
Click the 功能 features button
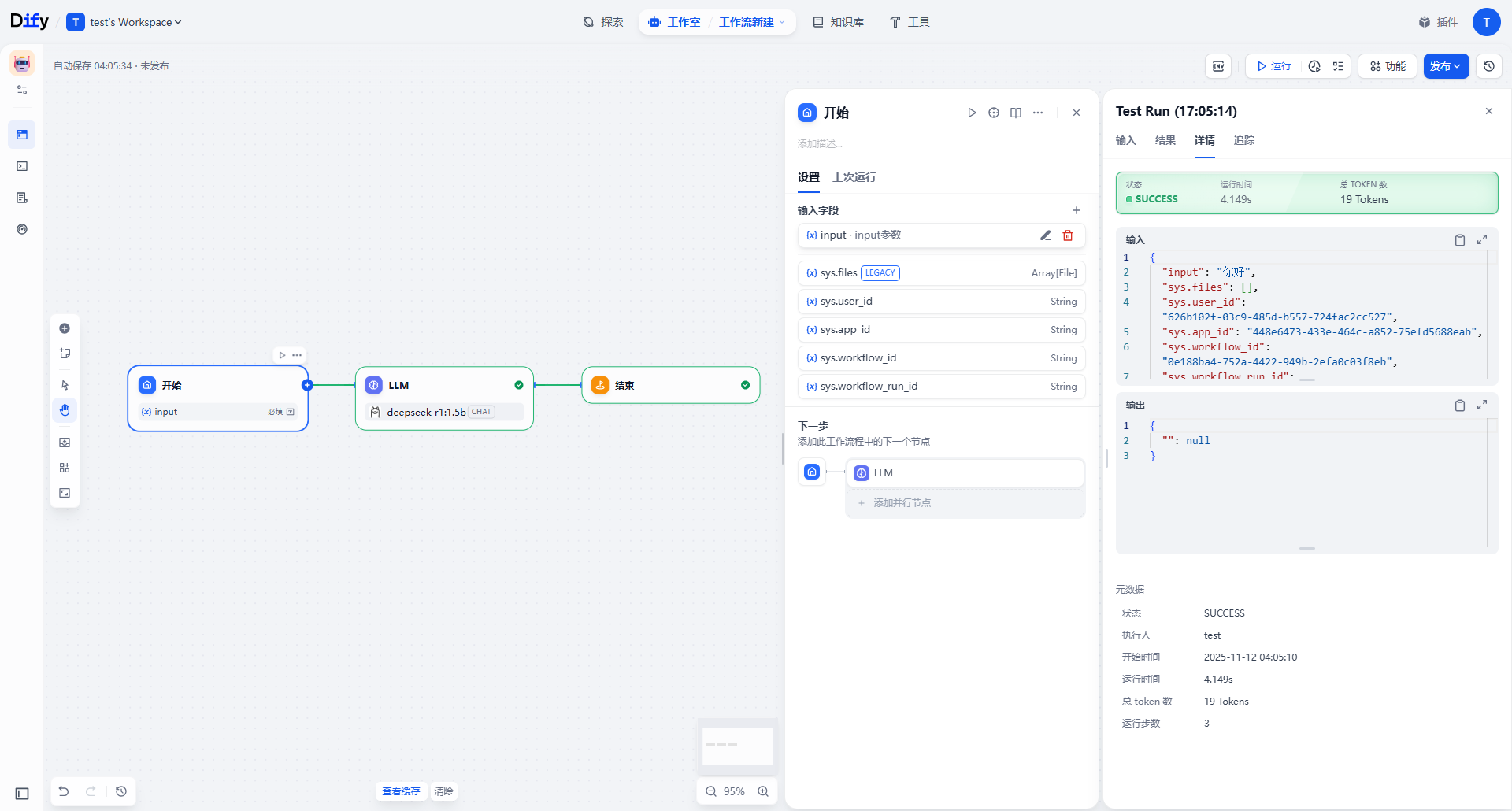coord(1388,66)
